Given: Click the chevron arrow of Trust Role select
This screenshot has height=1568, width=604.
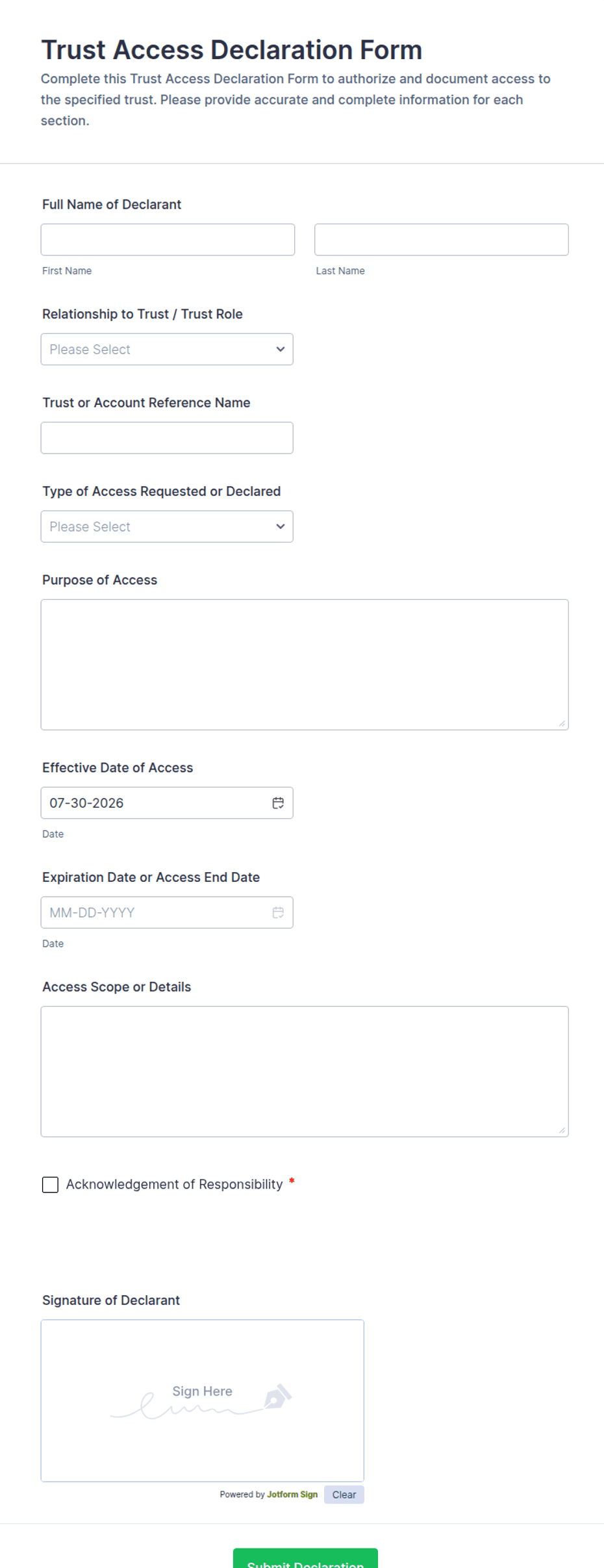Looking at the screenshot, I should [281, 350].
